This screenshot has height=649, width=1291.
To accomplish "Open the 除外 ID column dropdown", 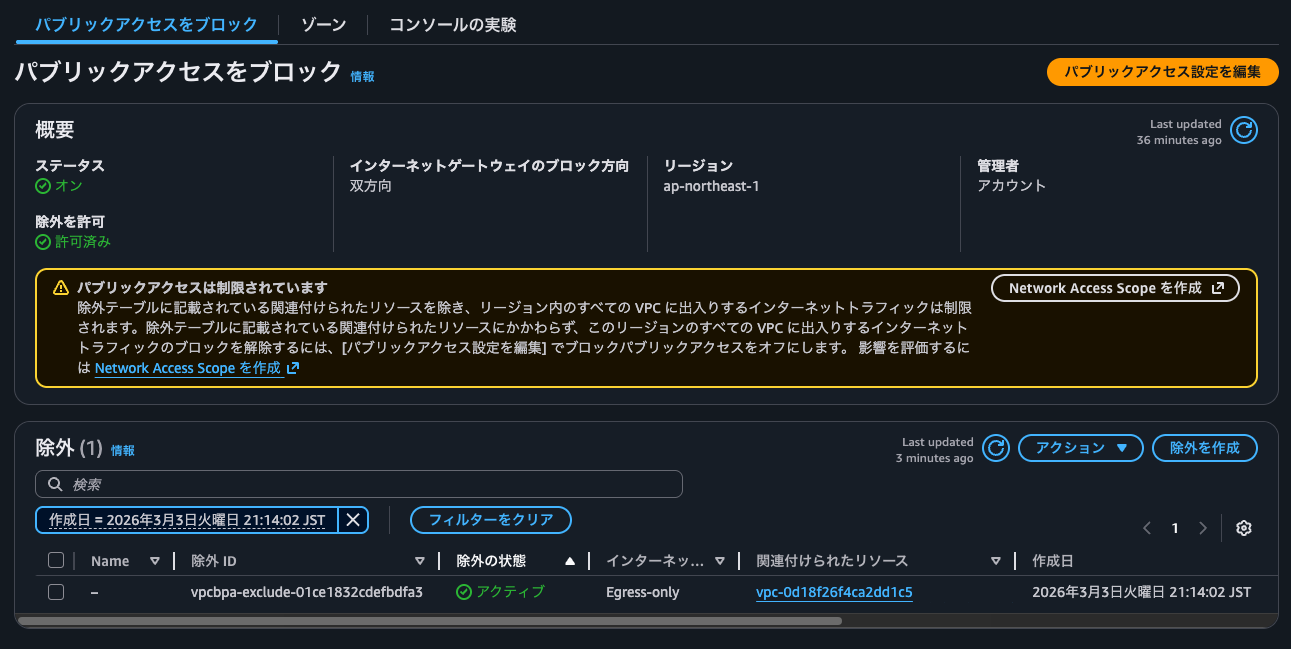I will click(420, 560).
